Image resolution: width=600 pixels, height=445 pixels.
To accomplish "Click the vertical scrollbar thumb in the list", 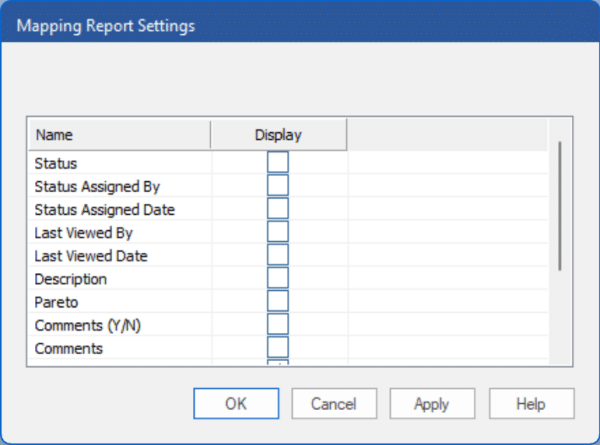I will [x=560, y=206].
